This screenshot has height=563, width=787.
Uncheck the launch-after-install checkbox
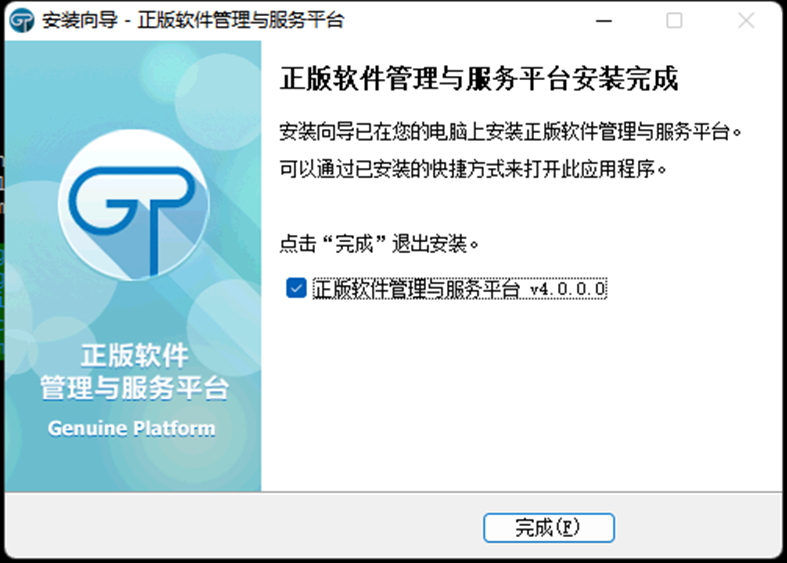(x=296, y=289)
